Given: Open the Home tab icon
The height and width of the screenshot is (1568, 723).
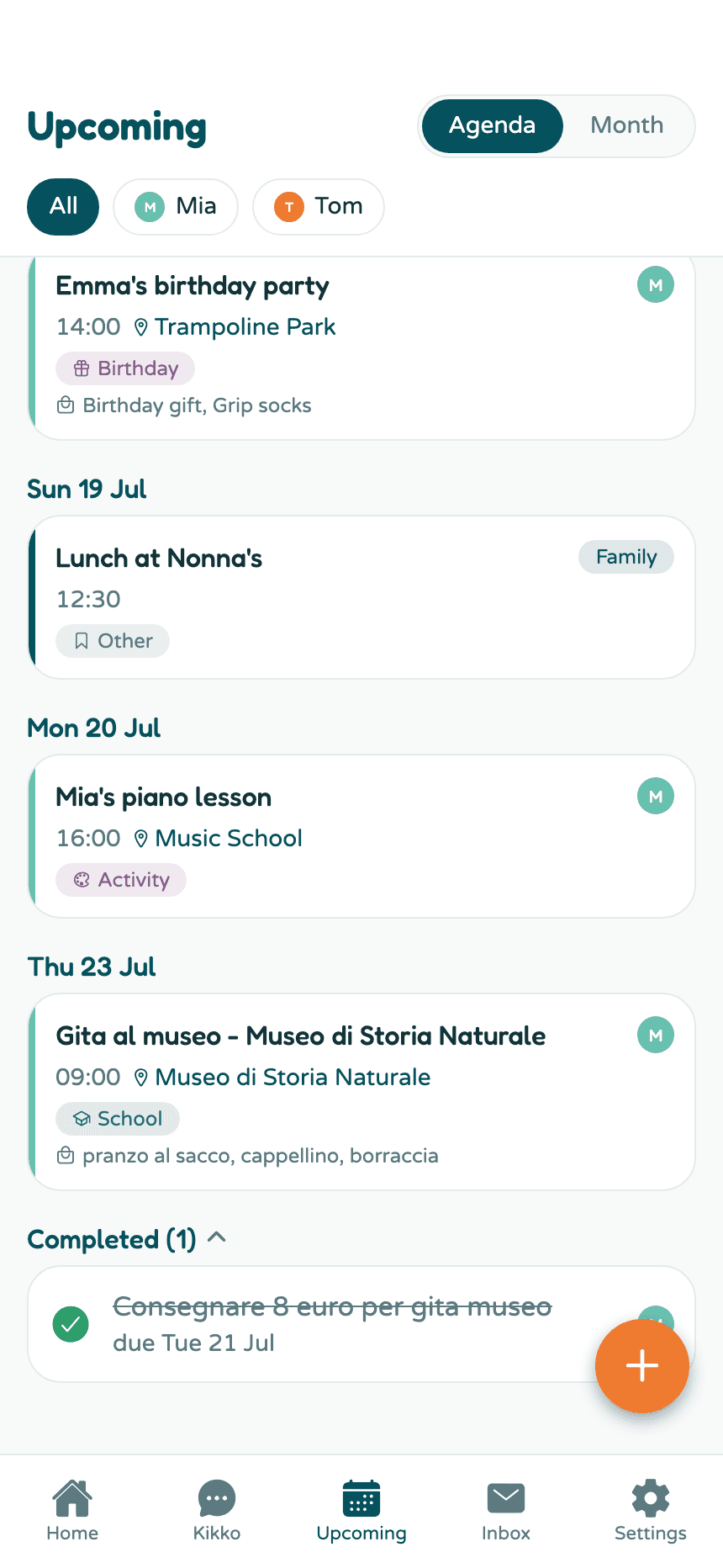Looking at the screenshot, I should coord(72,1497).
